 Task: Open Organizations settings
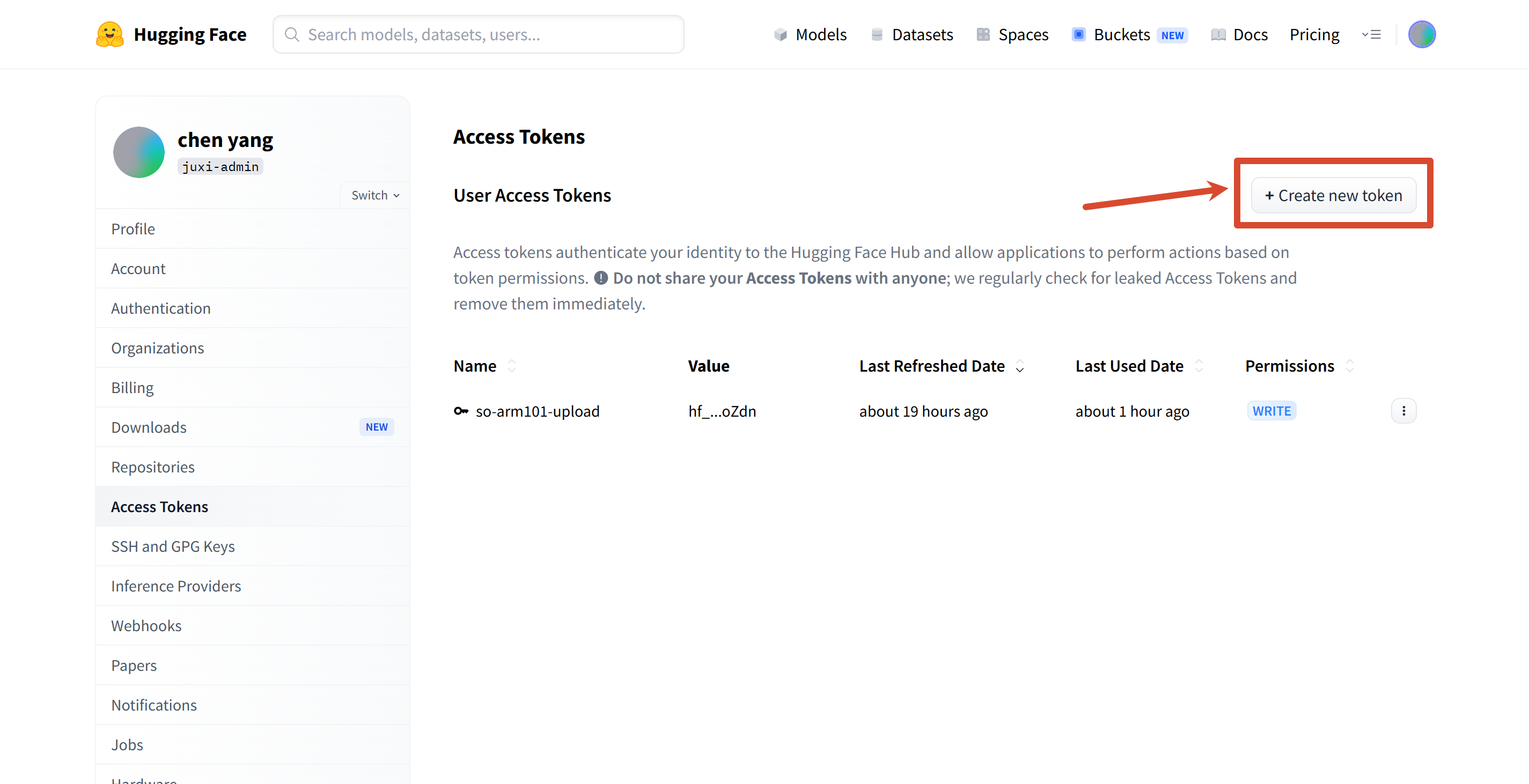tap(252, 349)
